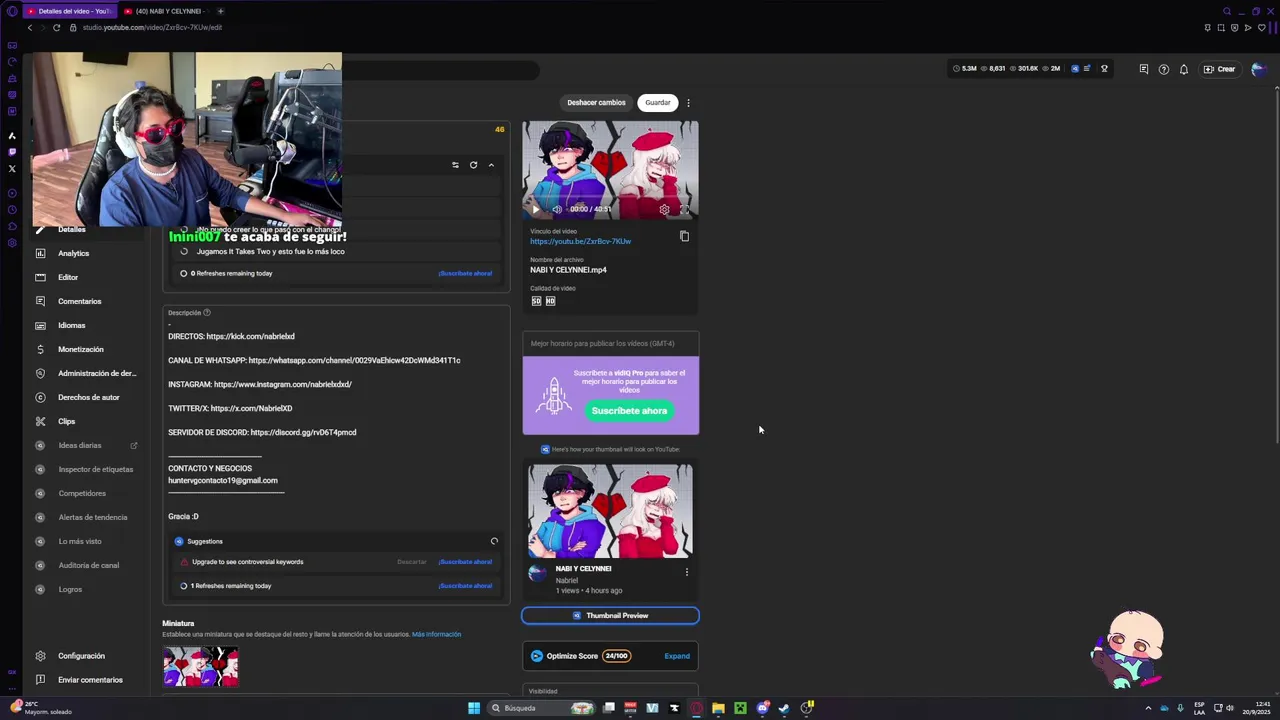Open a new browser tab
The image size is (1280, 720).
tap(220, 11)
